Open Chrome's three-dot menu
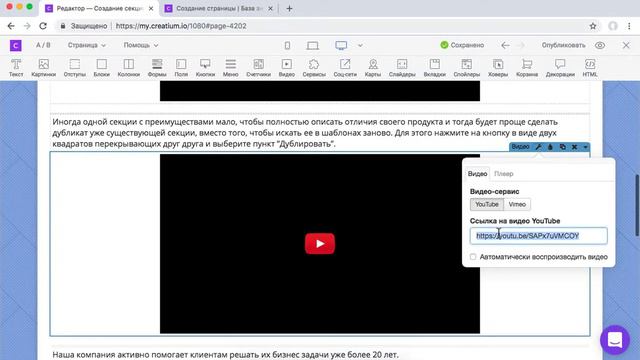Viewport: 640px width, 360px height. [629, 26]
